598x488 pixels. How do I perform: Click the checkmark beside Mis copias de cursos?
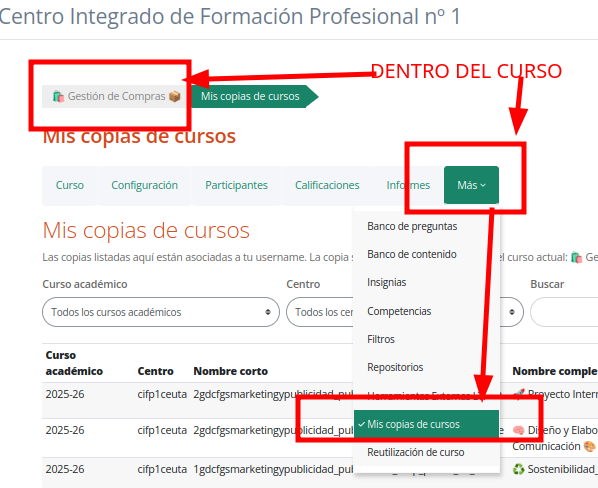[362, 424]
